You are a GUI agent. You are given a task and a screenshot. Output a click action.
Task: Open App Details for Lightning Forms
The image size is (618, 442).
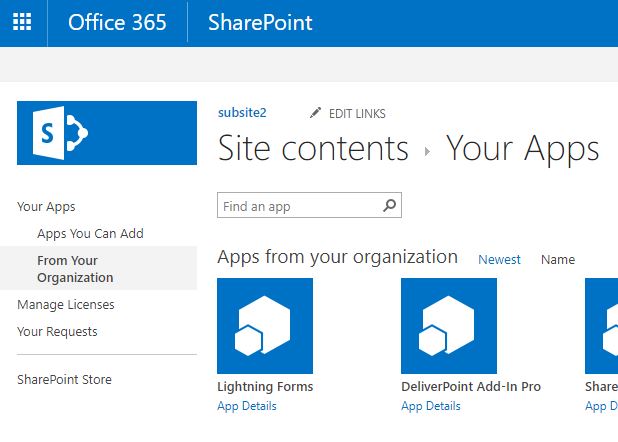(247, 406)
